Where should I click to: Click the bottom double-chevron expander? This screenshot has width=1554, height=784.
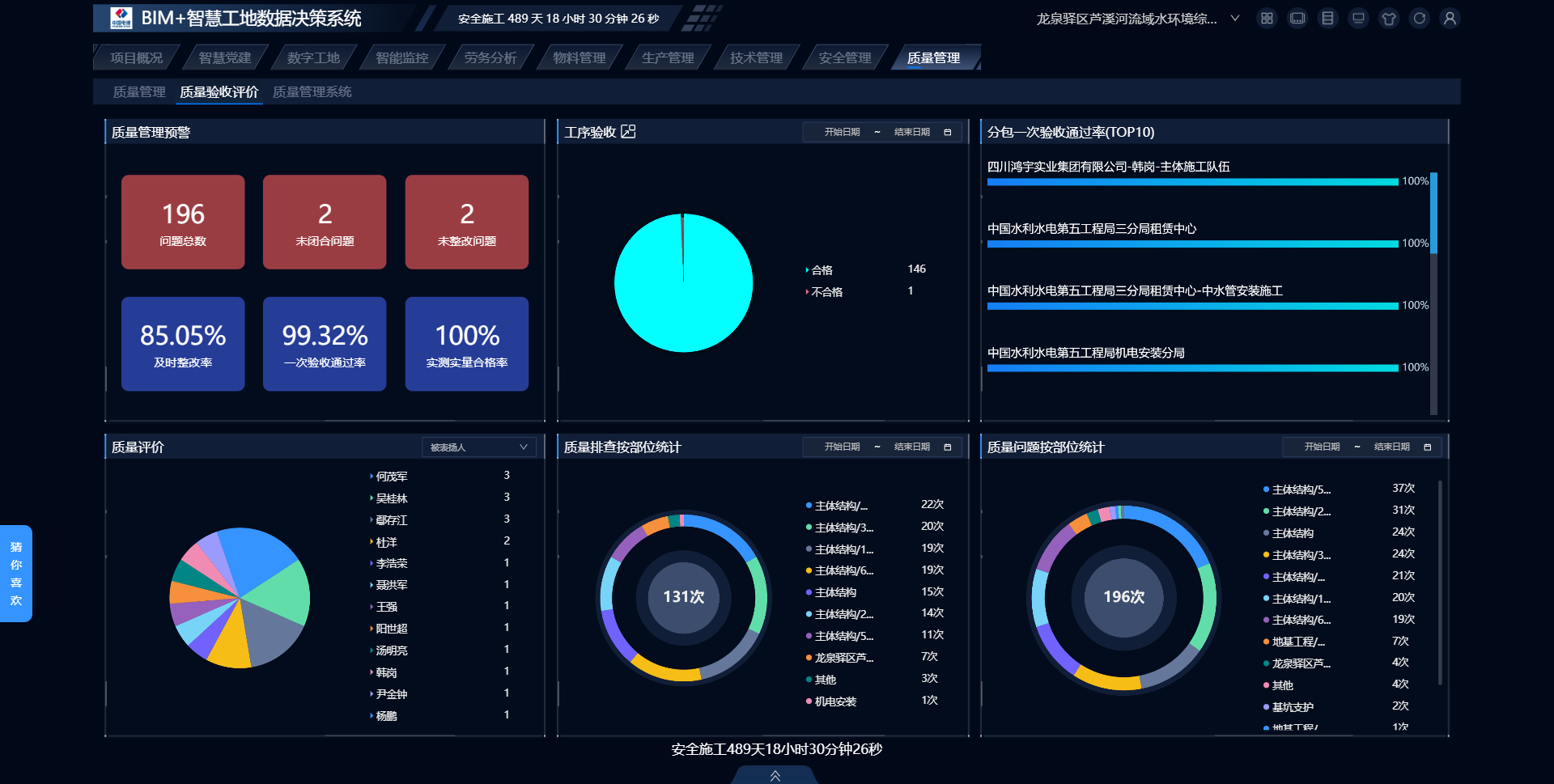pyautogui.click(x=775, y=776)
